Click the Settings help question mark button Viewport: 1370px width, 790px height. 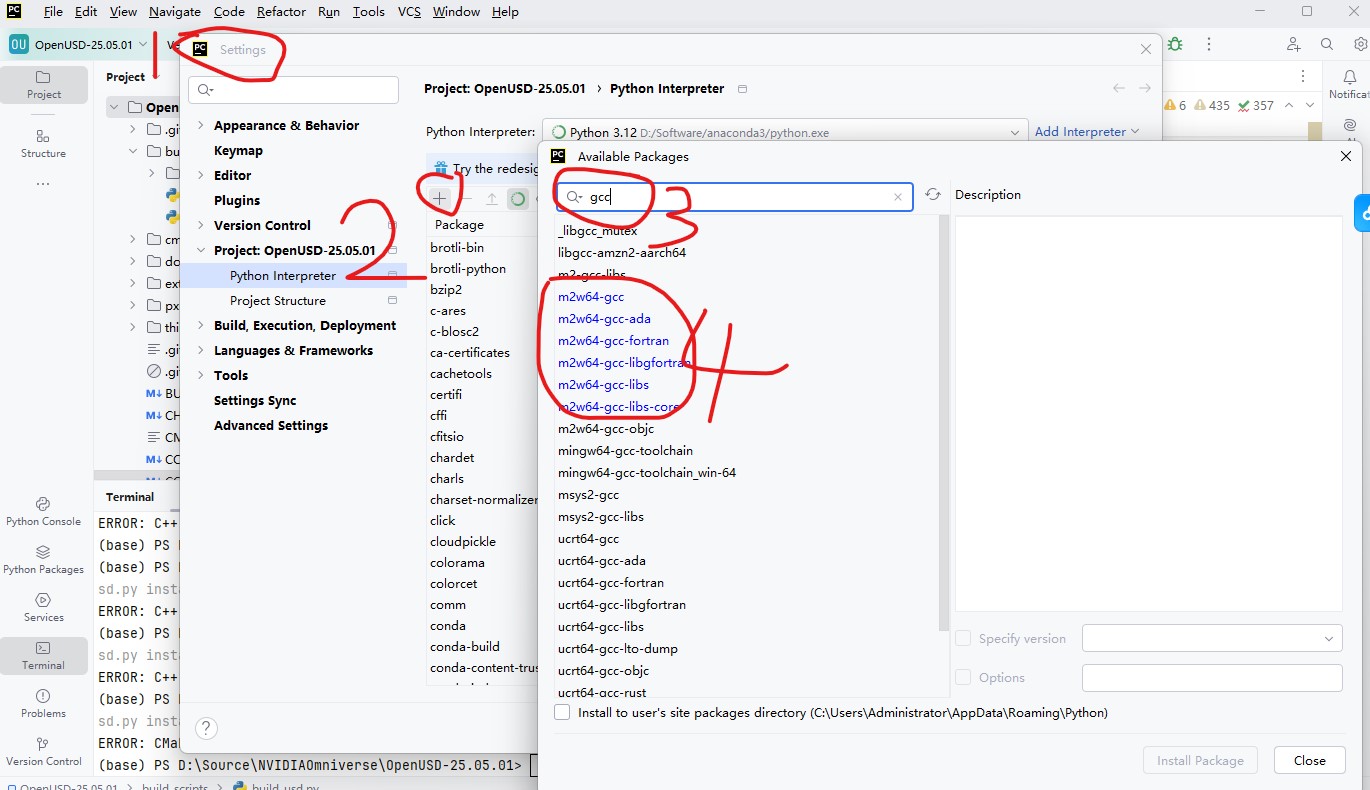(x=206, y=728)
